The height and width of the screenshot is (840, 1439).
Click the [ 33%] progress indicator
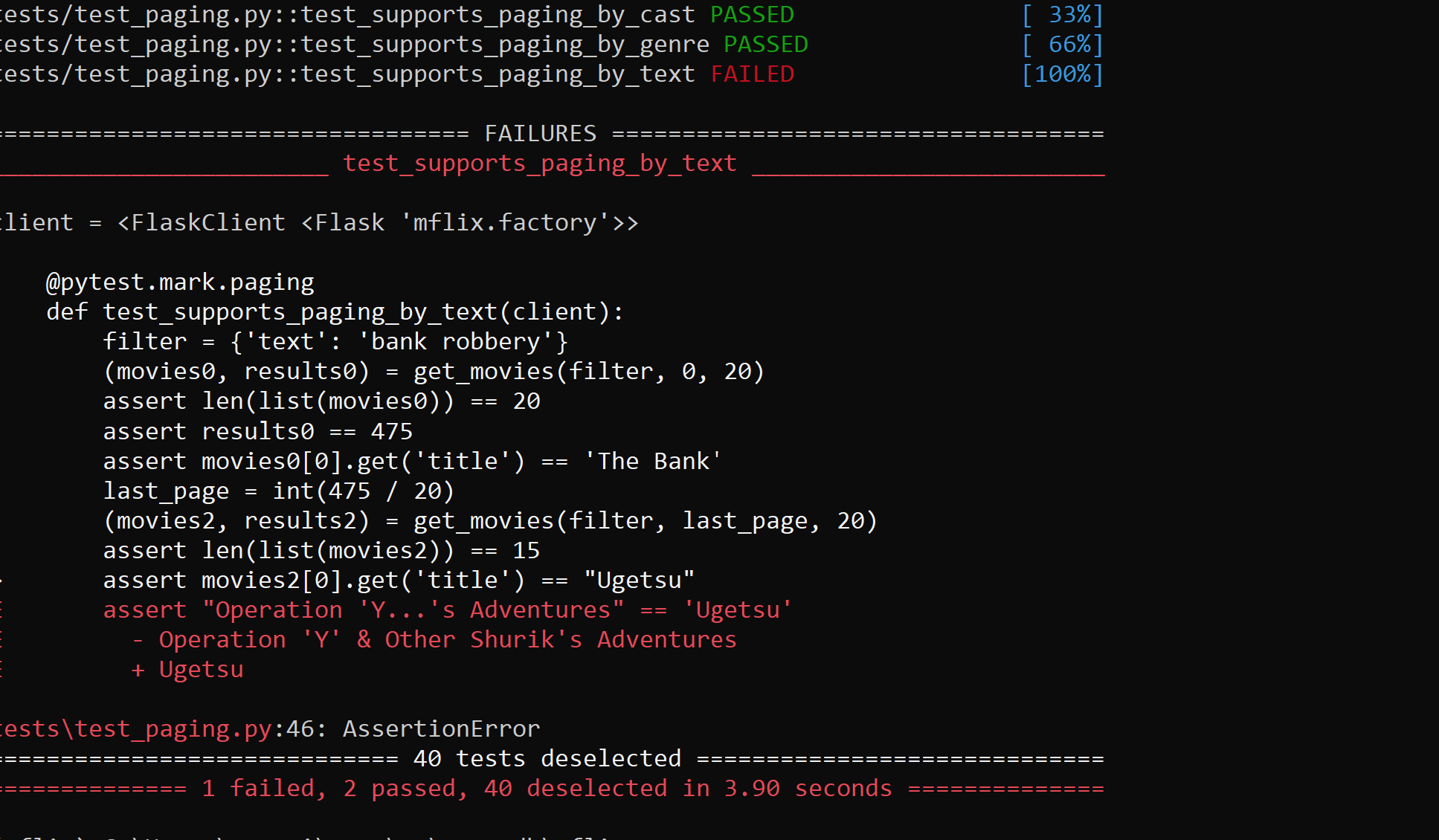click(1062, 15)
